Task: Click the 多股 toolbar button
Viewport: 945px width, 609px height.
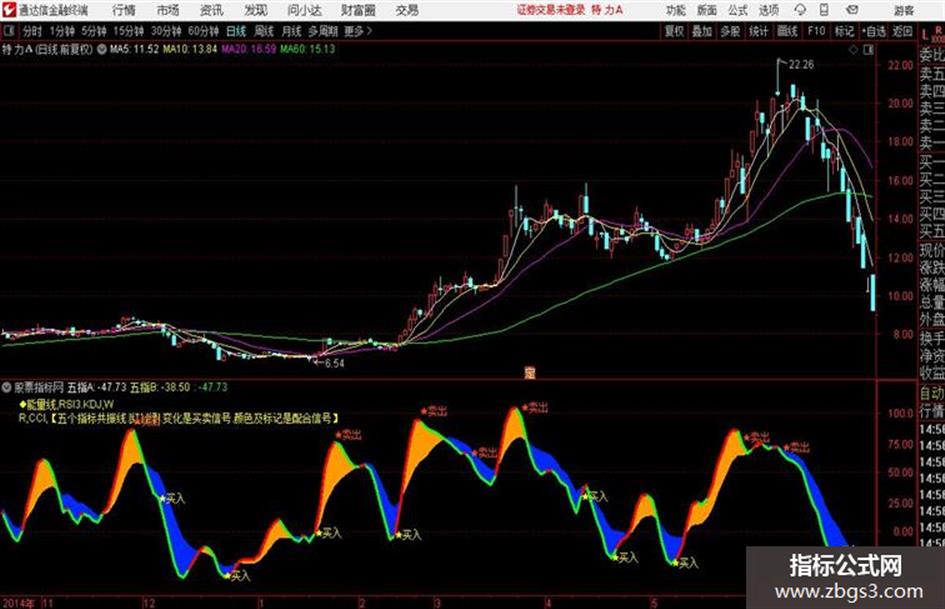Action: (730, 31)
